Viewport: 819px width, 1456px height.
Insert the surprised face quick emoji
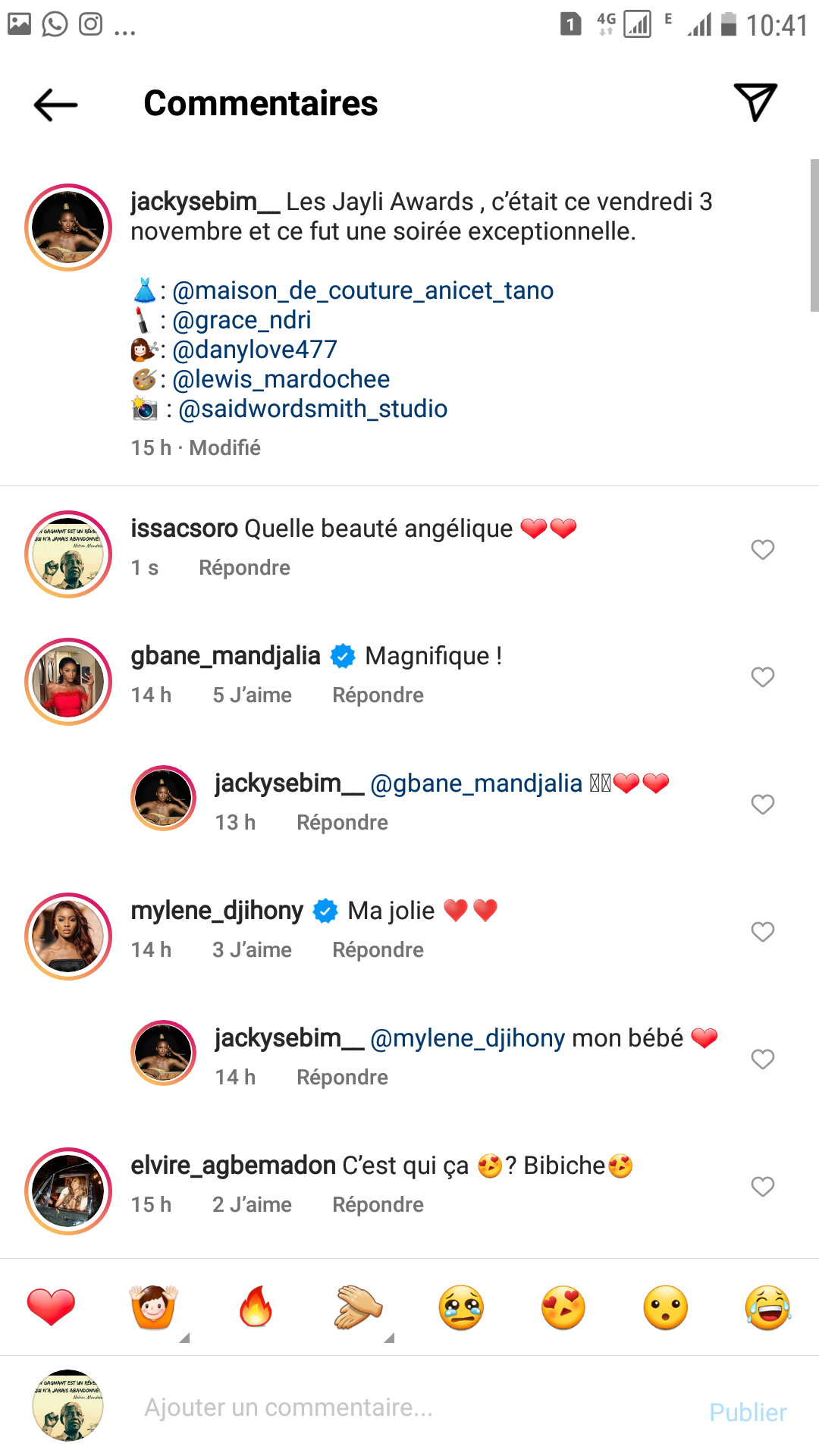[x=666, y=1307]
